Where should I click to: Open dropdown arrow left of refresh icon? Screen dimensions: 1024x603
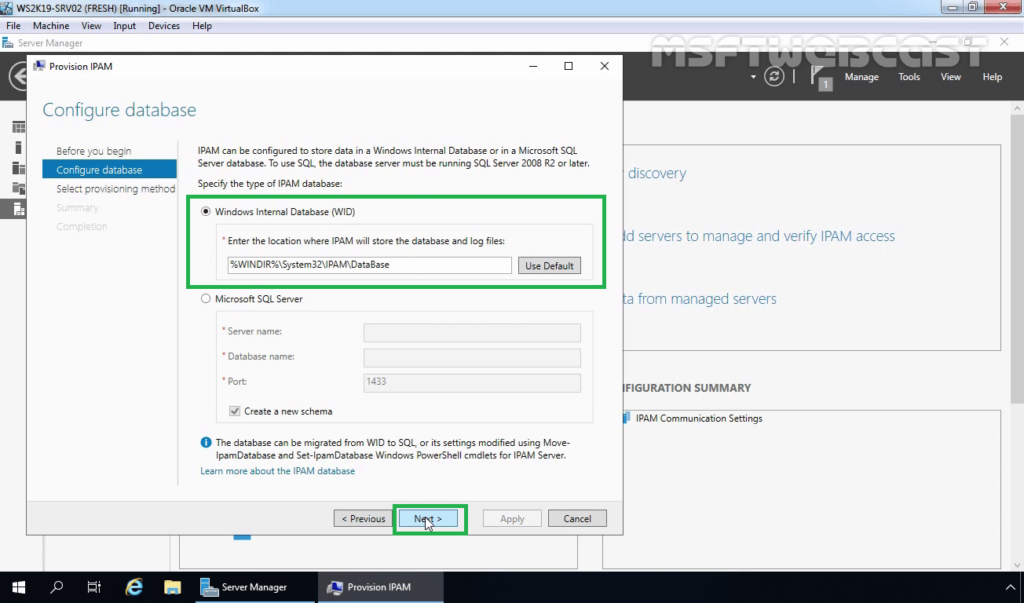753,77
